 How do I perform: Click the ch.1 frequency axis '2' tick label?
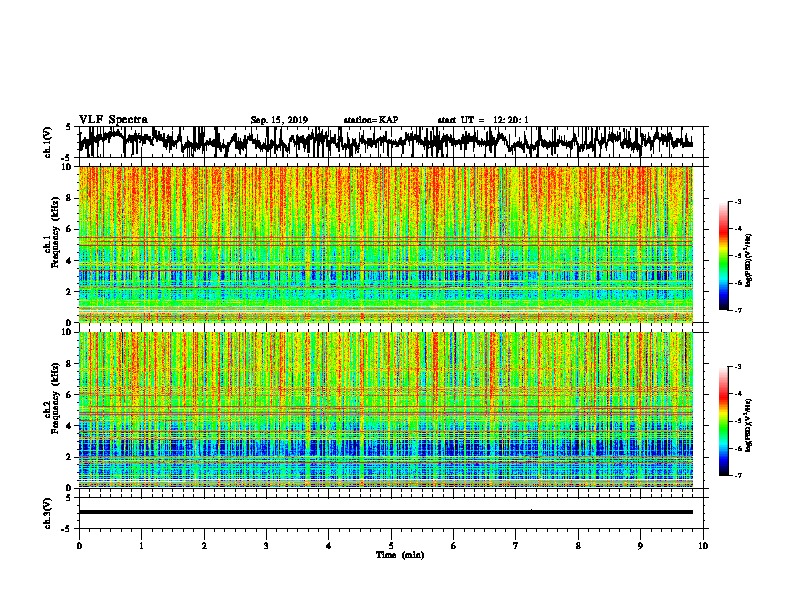pyautogui.click(x=70, y=292)
